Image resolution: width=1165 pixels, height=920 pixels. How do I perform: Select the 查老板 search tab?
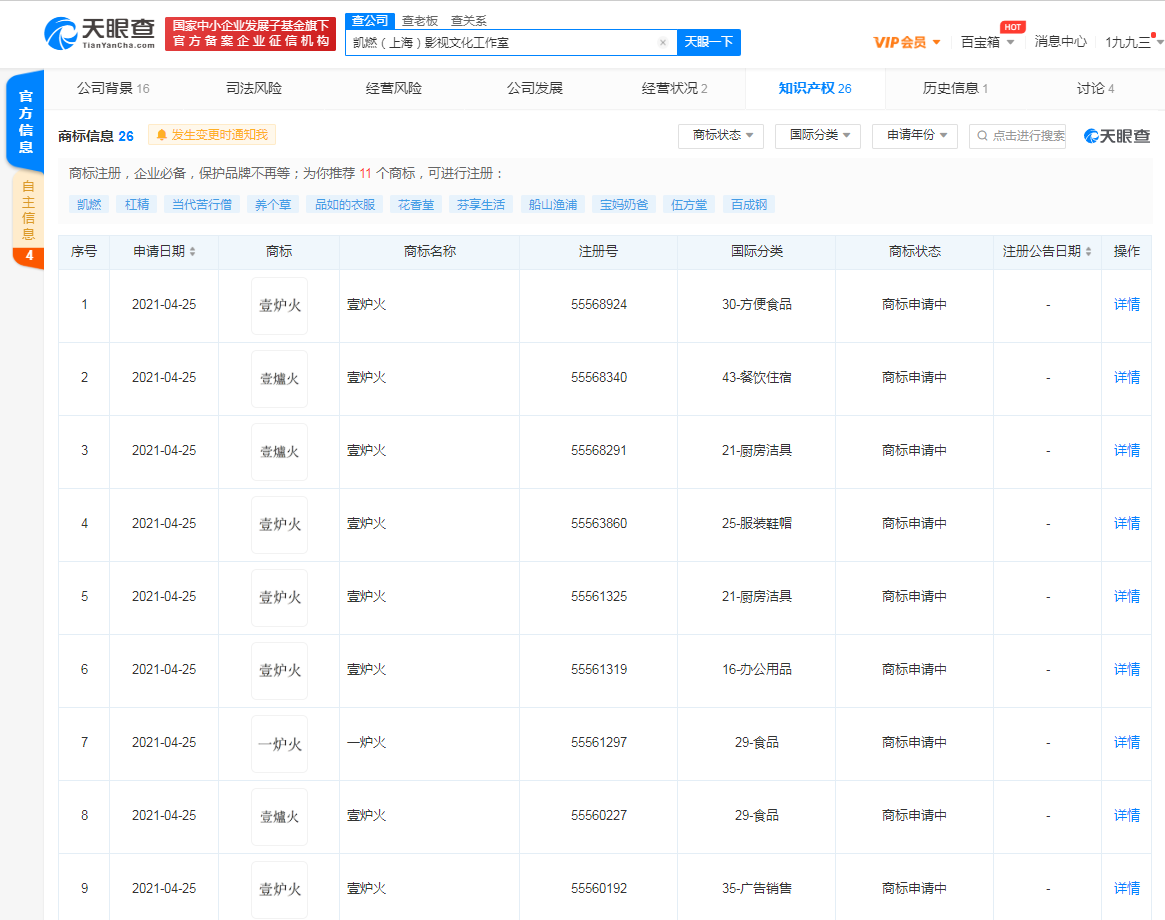pos(419,21)
